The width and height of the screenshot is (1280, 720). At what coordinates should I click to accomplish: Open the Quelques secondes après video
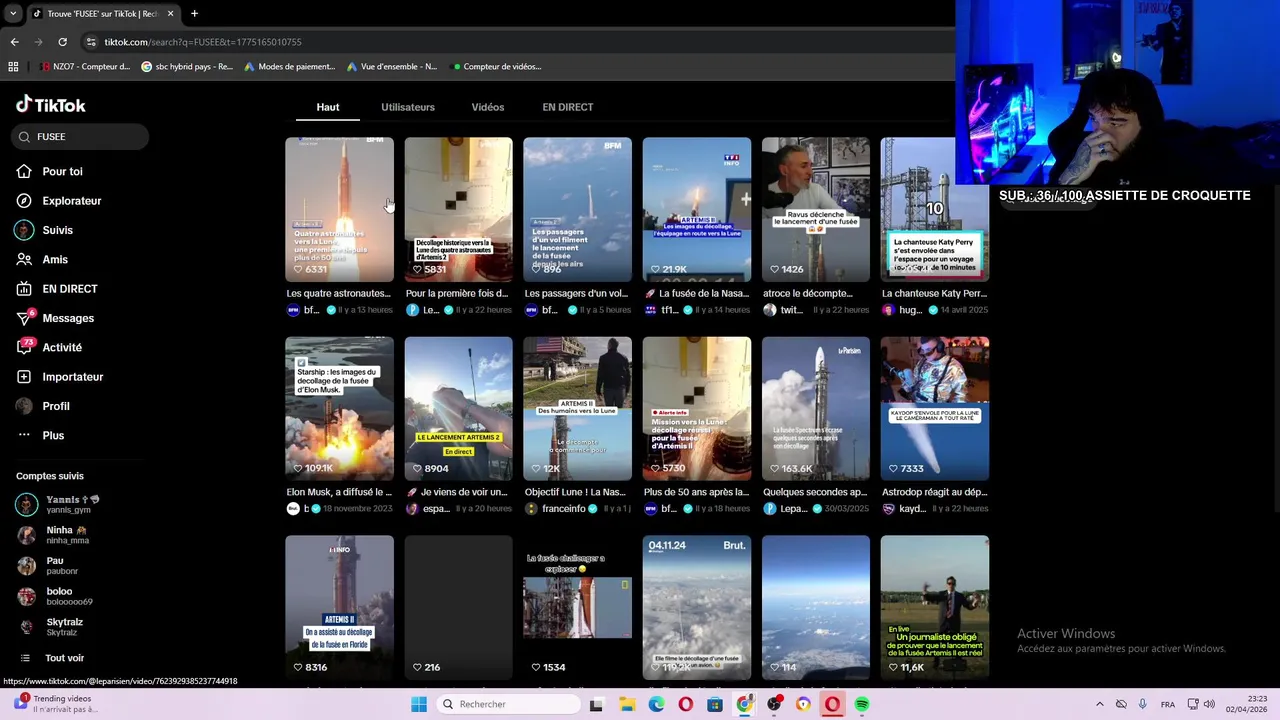click(815, 408)
